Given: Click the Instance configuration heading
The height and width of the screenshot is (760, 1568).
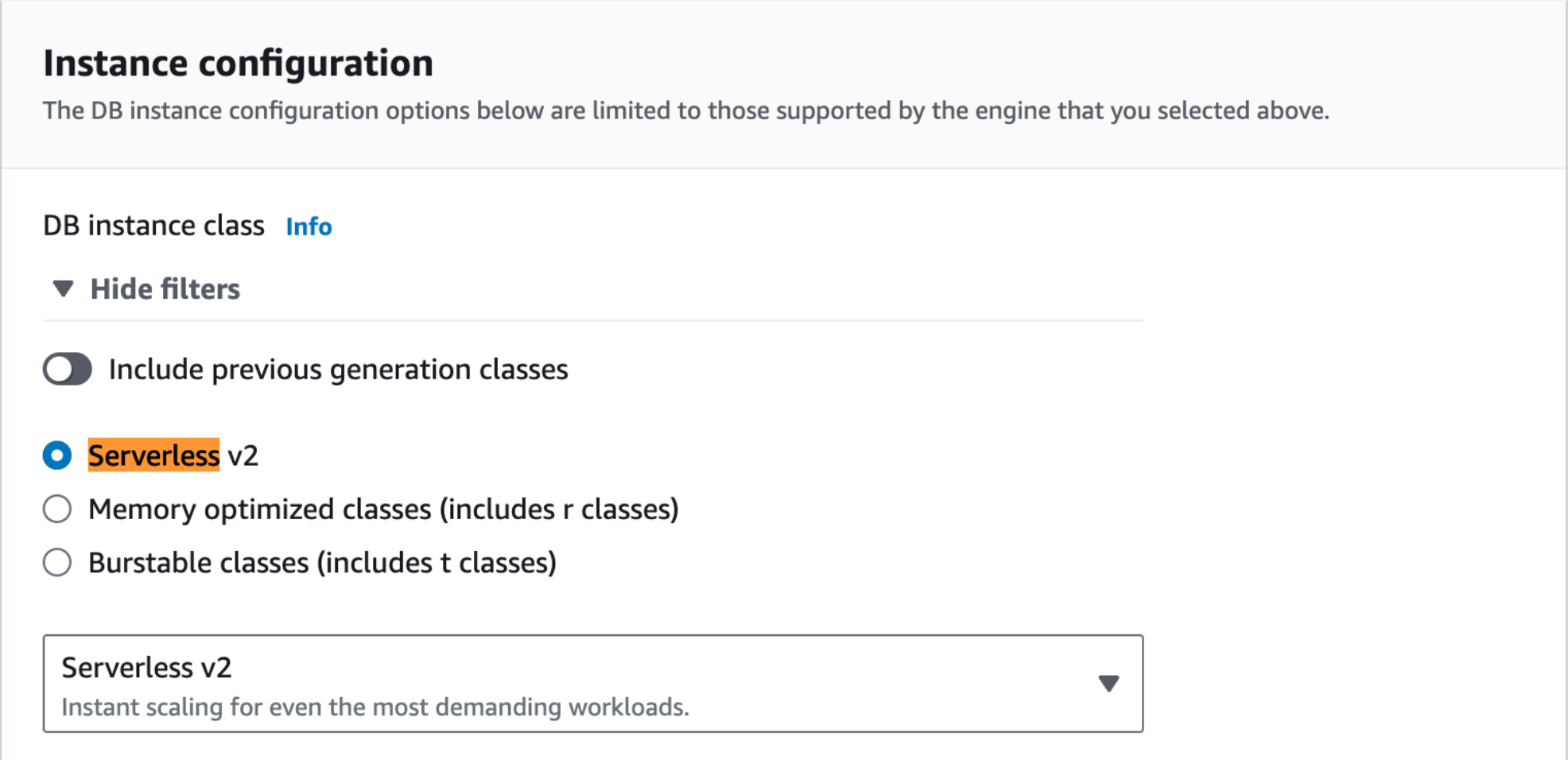Looking at the screenshot, I should (x=238, y=63).
